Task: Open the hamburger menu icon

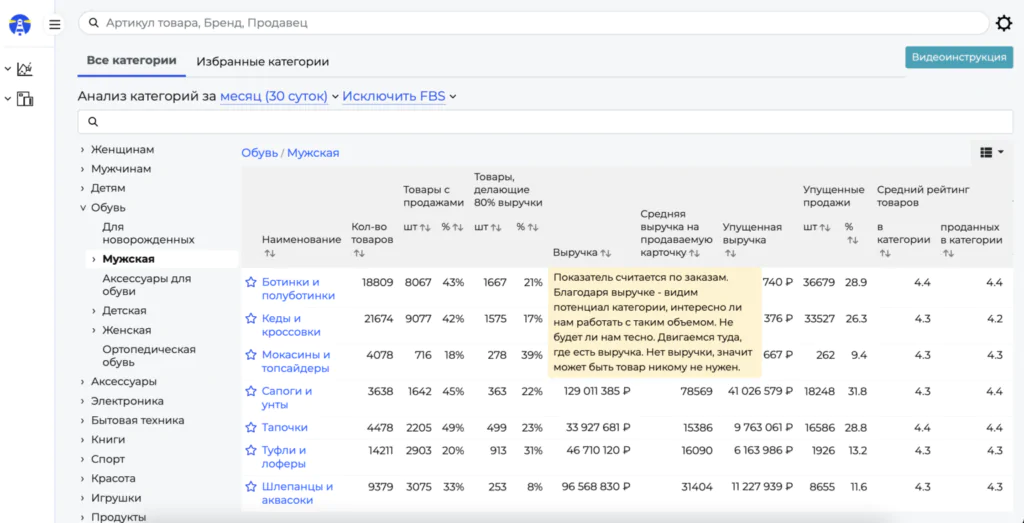Action: [55, 24]
